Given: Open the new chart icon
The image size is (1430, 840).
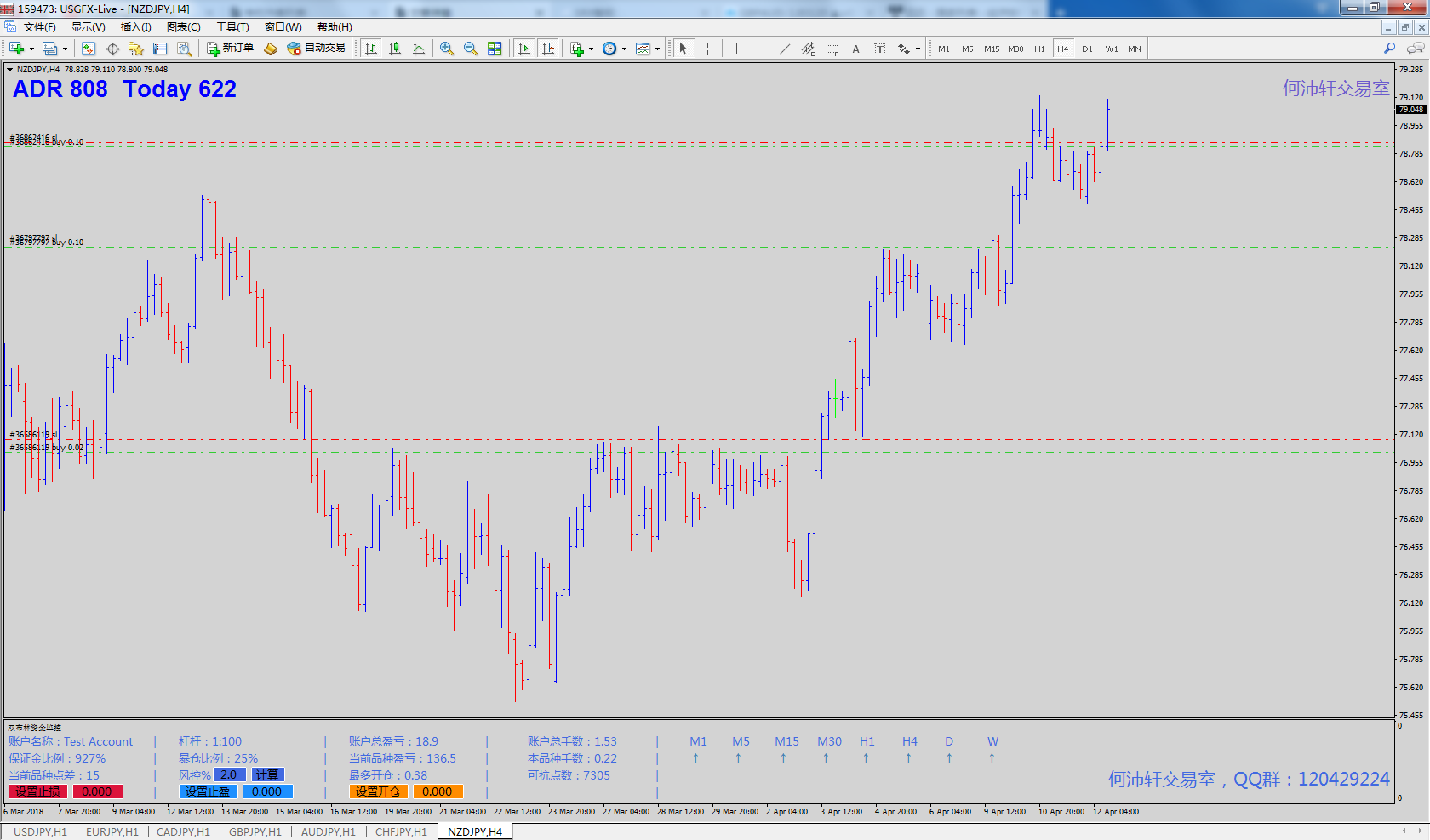Looking at the screenshot, I should coord(16,49).
